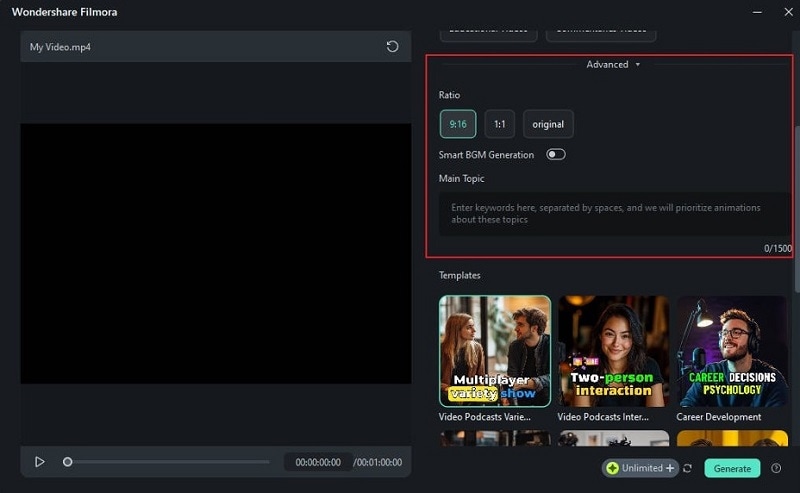Click the Generate button
Viewport: 800px width, 493px height.
tap(732, 469)
